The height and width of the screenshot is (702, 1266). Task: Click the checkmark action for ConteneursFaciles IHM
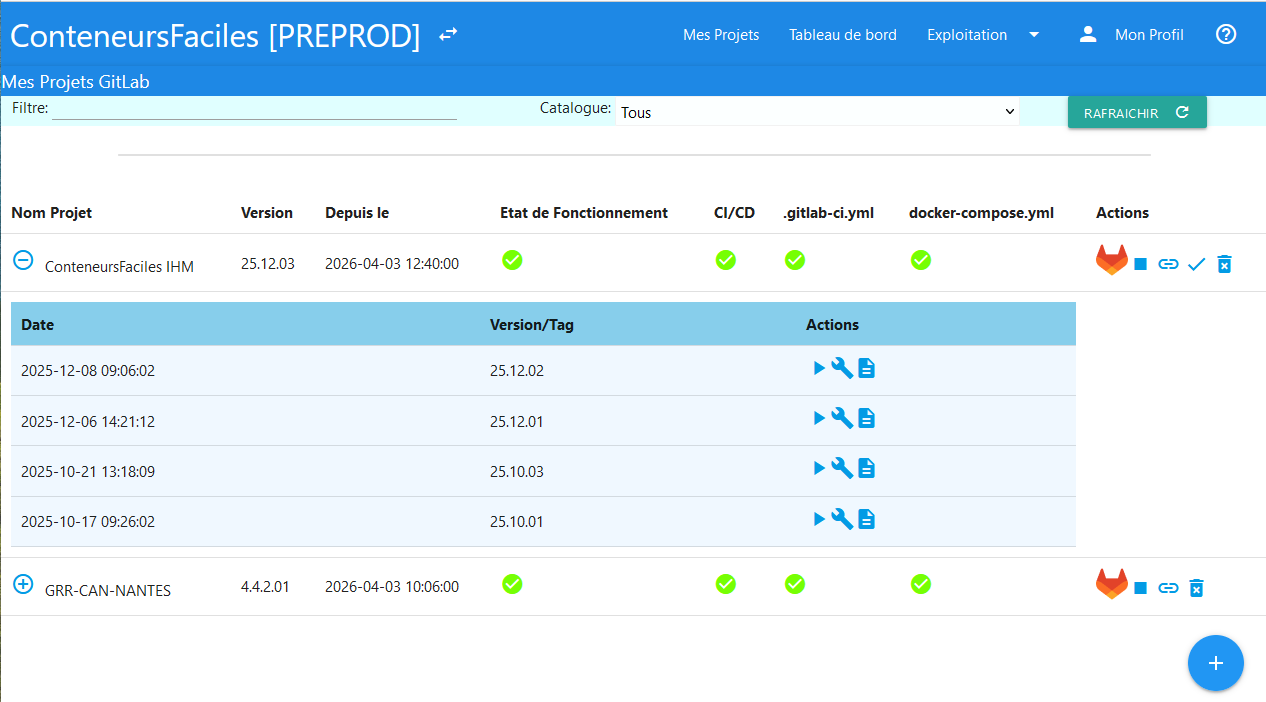pos(1197,264)
